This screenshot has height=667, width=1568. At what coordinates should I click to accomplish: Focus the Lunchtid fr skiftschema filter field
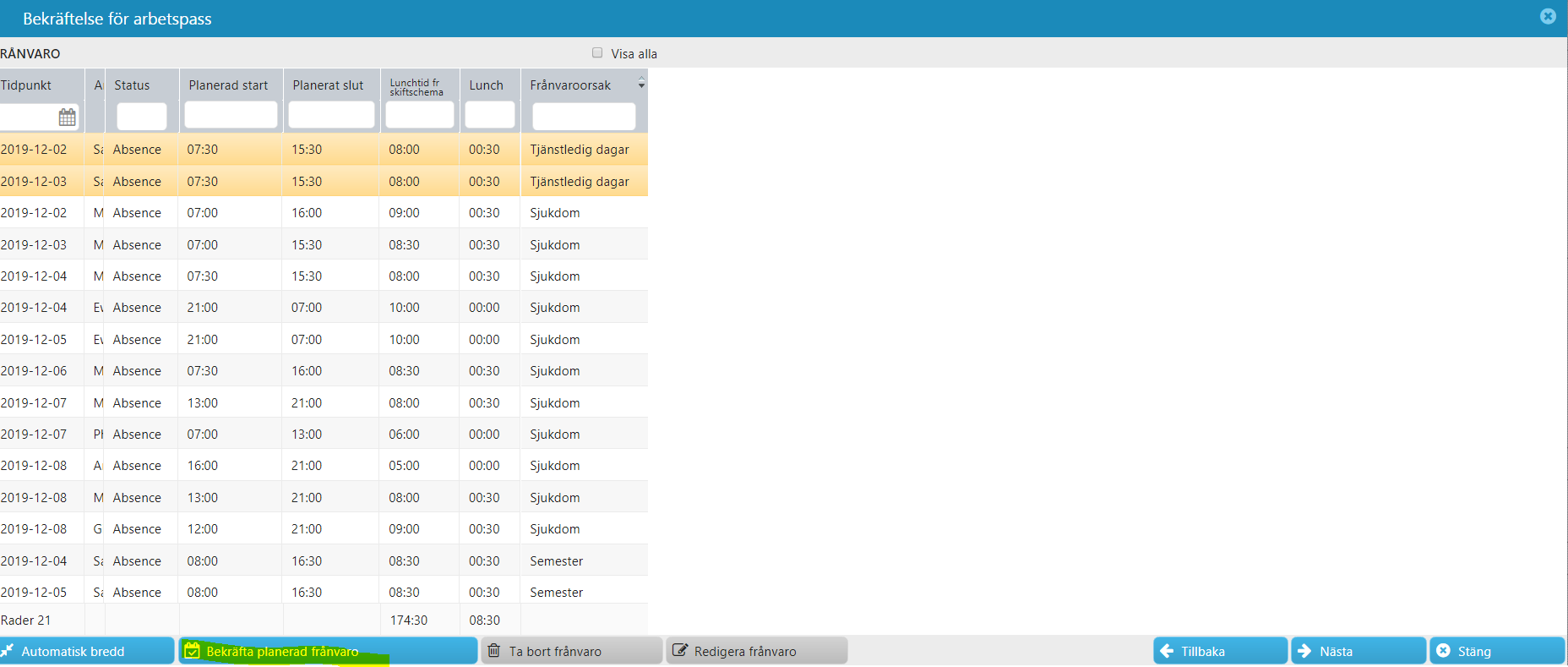[x=420, y=115]
